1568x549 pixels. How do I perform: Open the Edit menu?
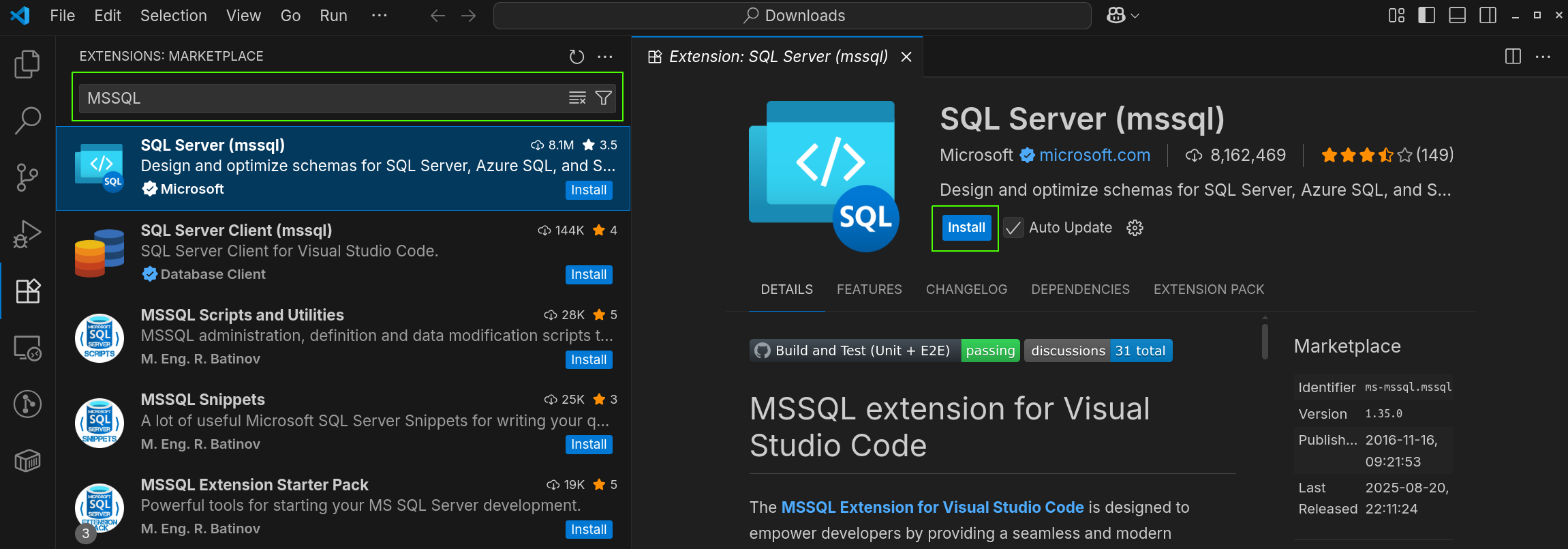[108, 16]
